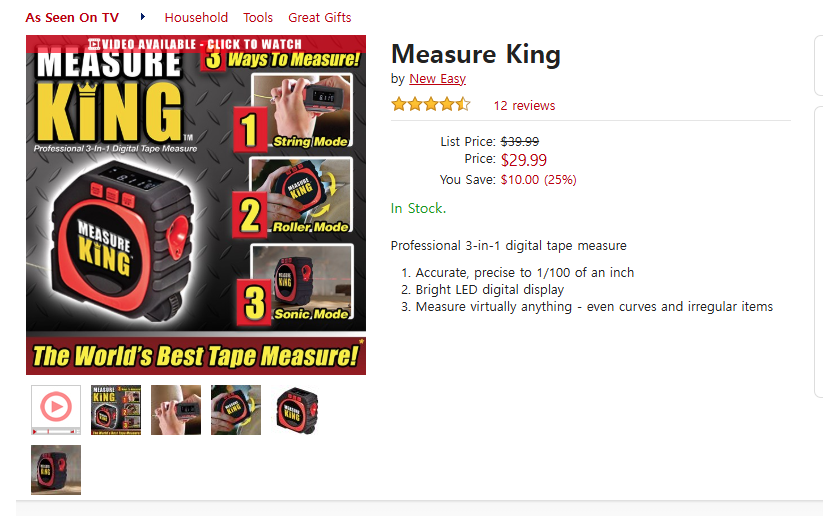This screenshot has width=823, height=516.
Task: Open the Household category
Action: (196, 17)
